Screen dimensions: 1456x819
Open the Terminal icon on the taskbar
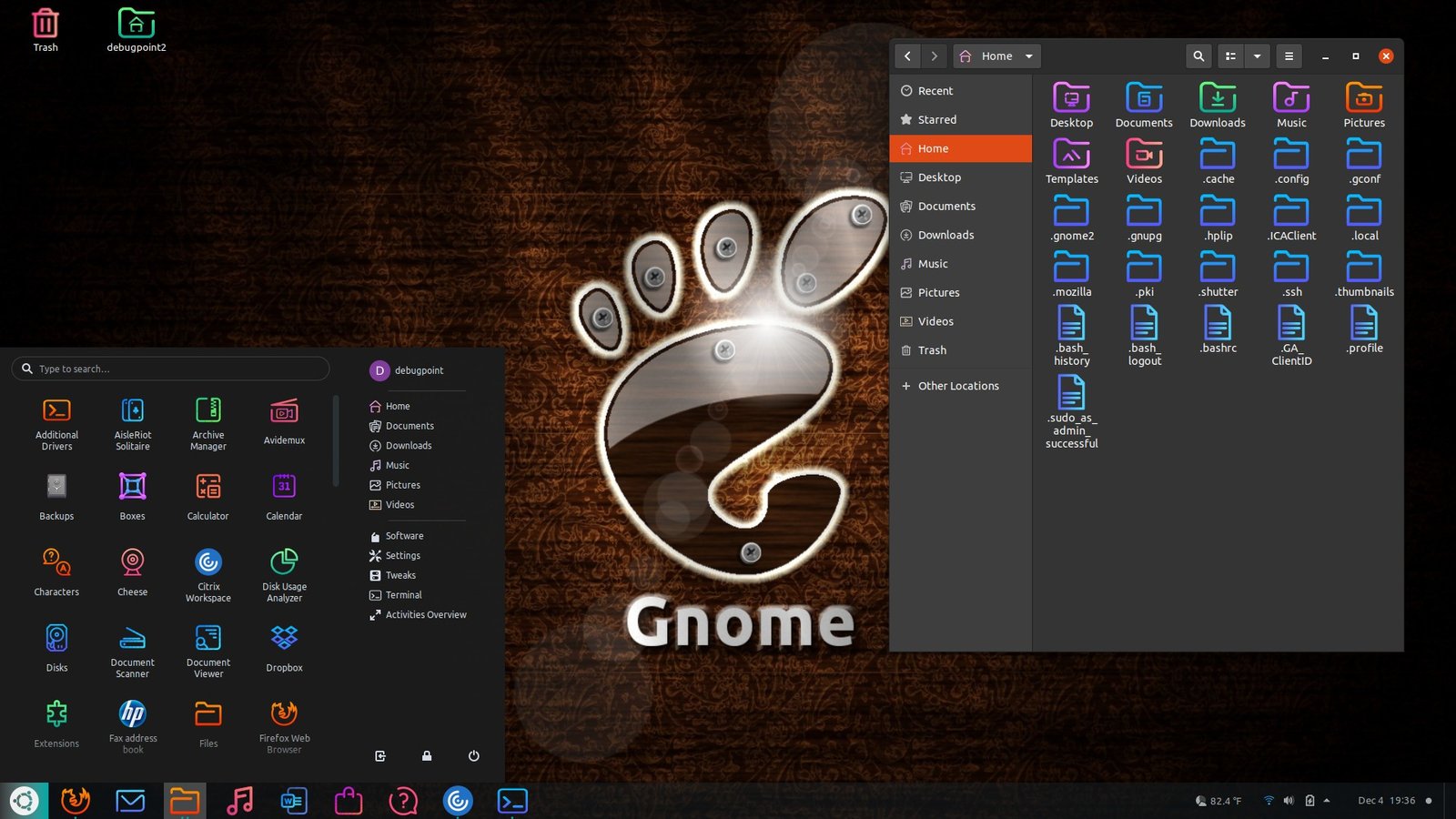(512, 801)
